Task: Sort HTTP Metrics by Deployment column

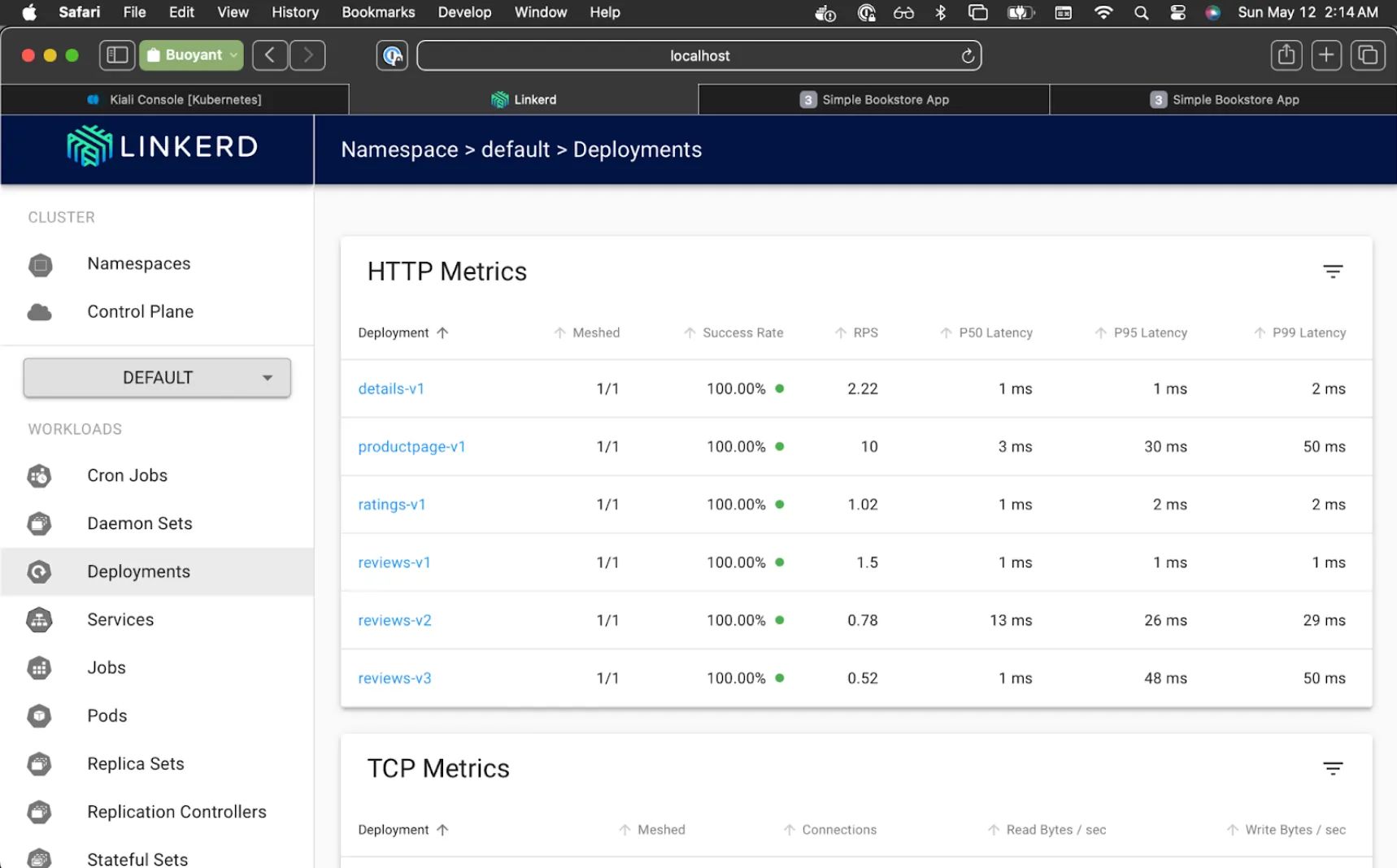Action: point(403,333)
